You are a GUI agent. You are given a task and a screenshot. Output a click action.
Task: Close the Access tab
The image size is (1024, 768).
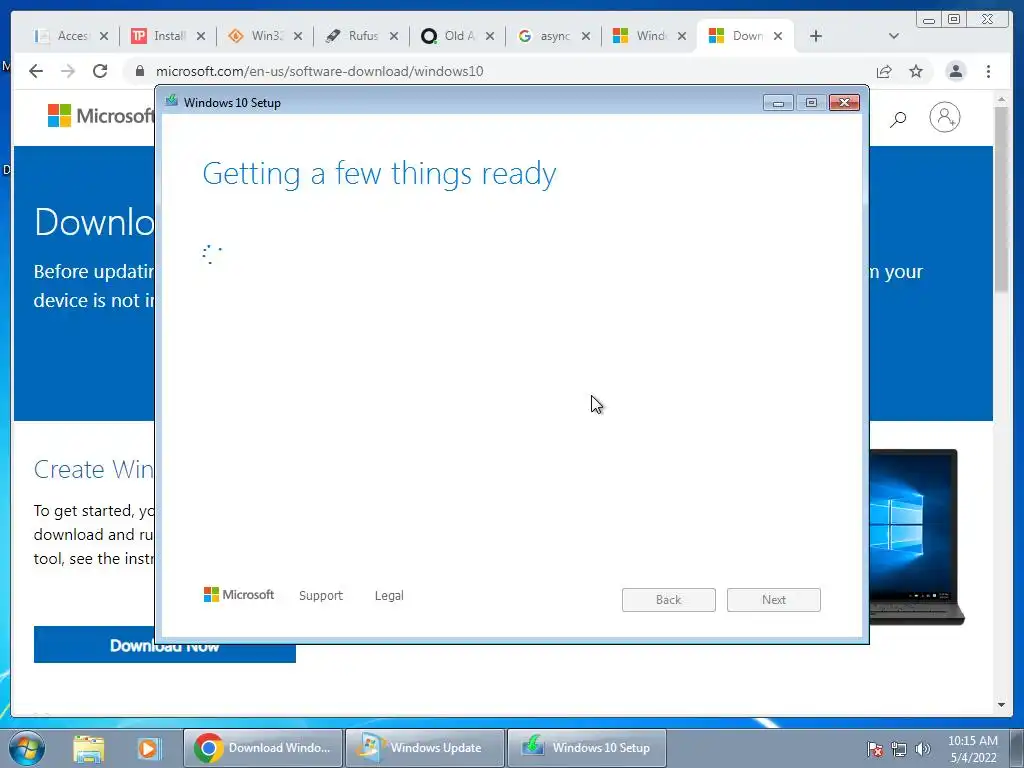104,36
